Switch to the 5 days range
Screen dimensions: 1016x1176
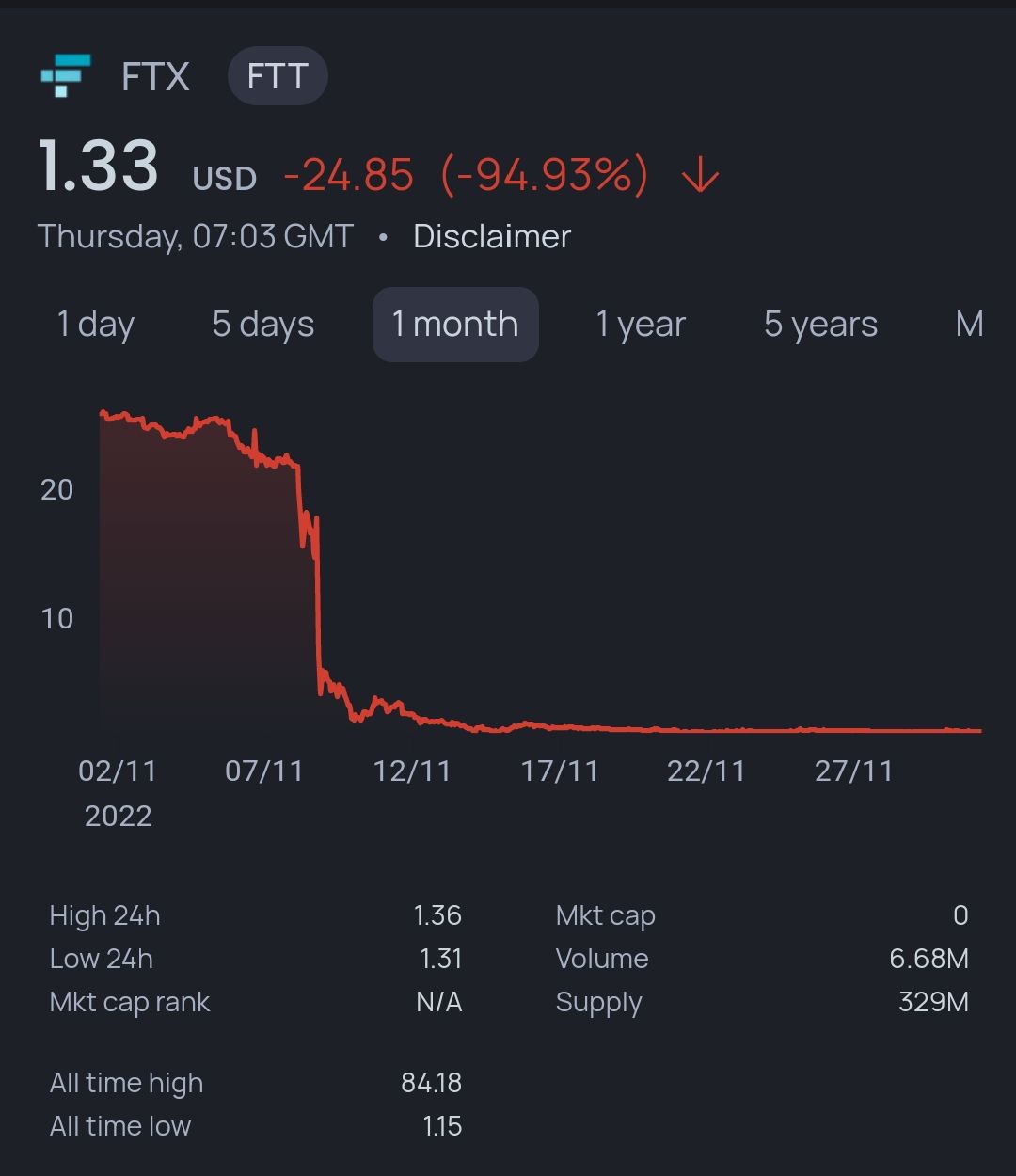[263, 325]
